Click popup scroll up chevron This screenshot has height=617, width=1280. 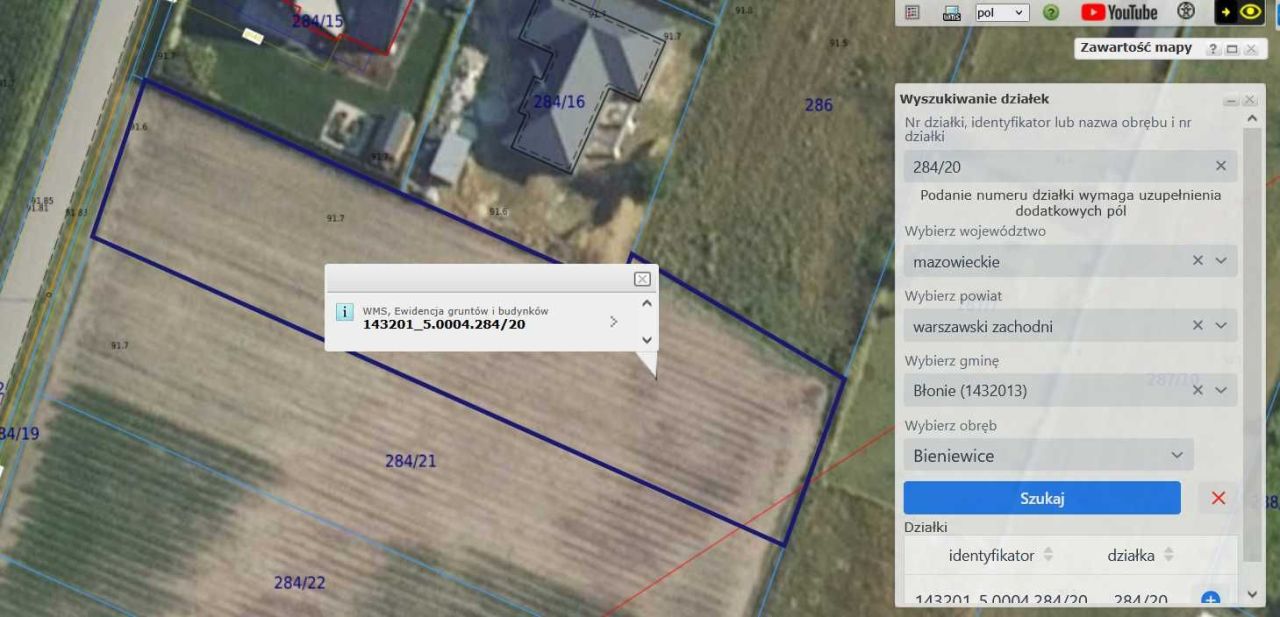646,303
